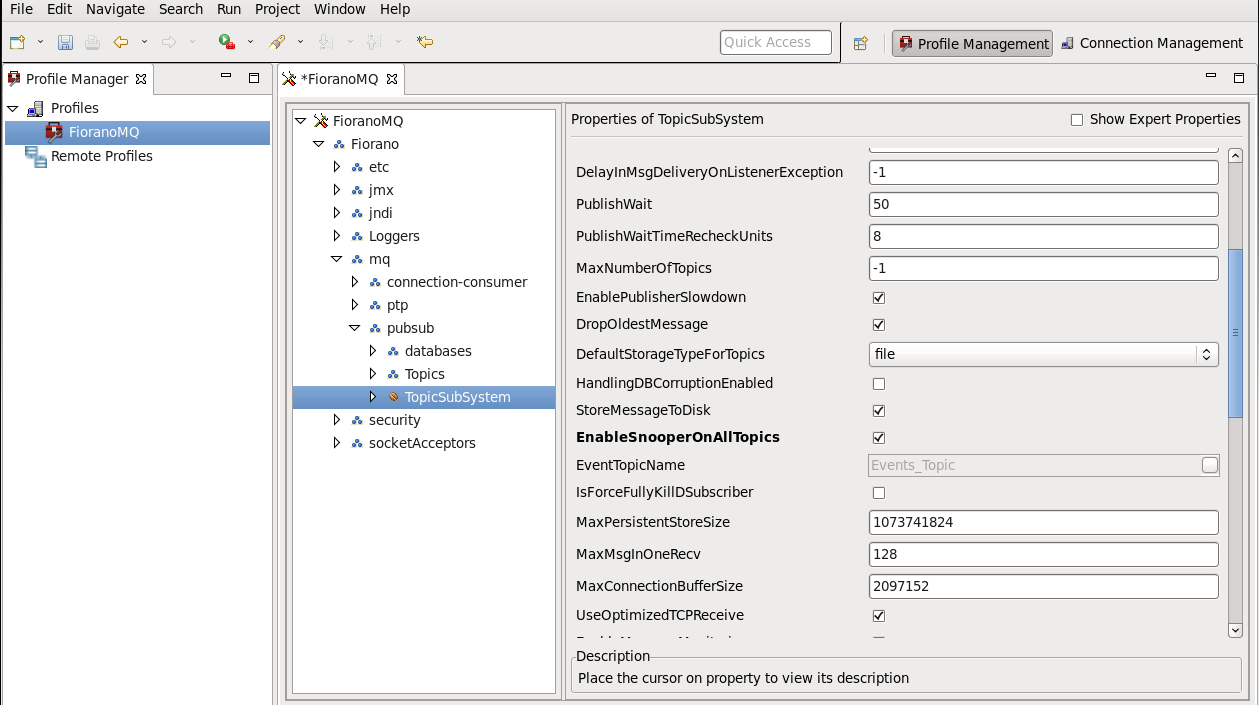The width and height of the screenshot is (1259, 705).
Task: Open the Project menu
Action: [x=277, y=9]
